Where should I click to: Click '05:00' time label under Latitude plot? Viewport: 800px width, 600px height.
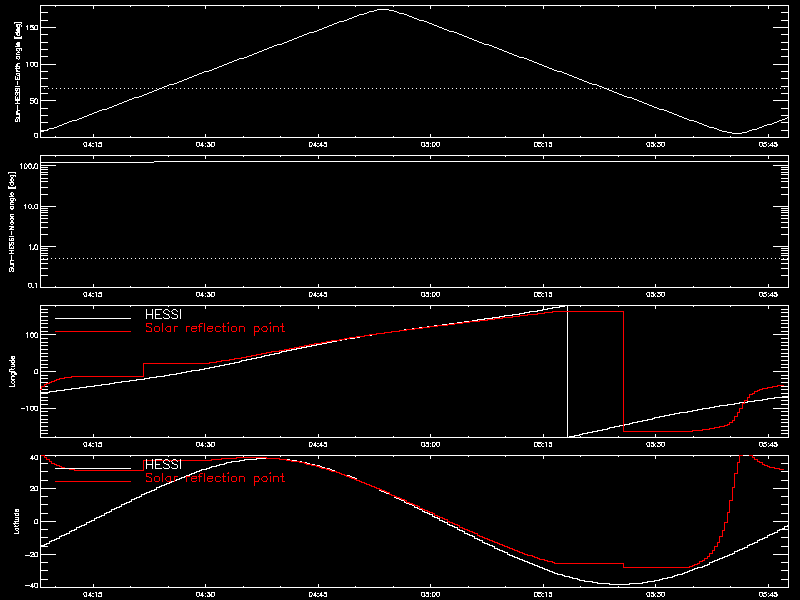click(431, 595)
